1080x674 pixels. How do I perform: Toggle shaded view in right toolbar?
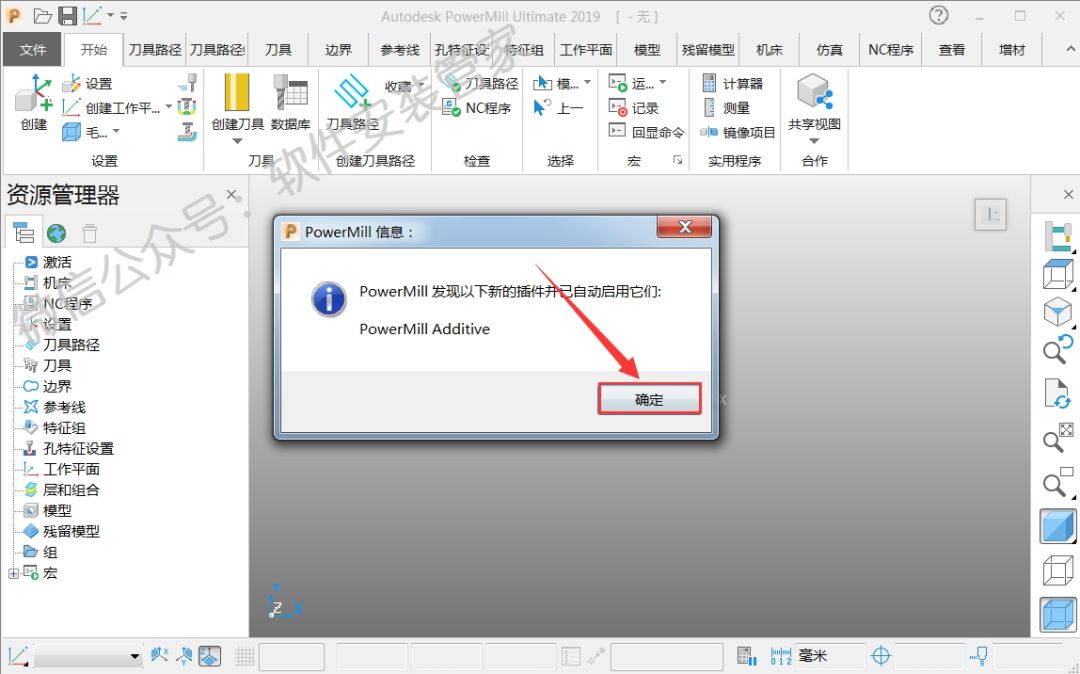pyautogui.click(x=1057, y=525)
